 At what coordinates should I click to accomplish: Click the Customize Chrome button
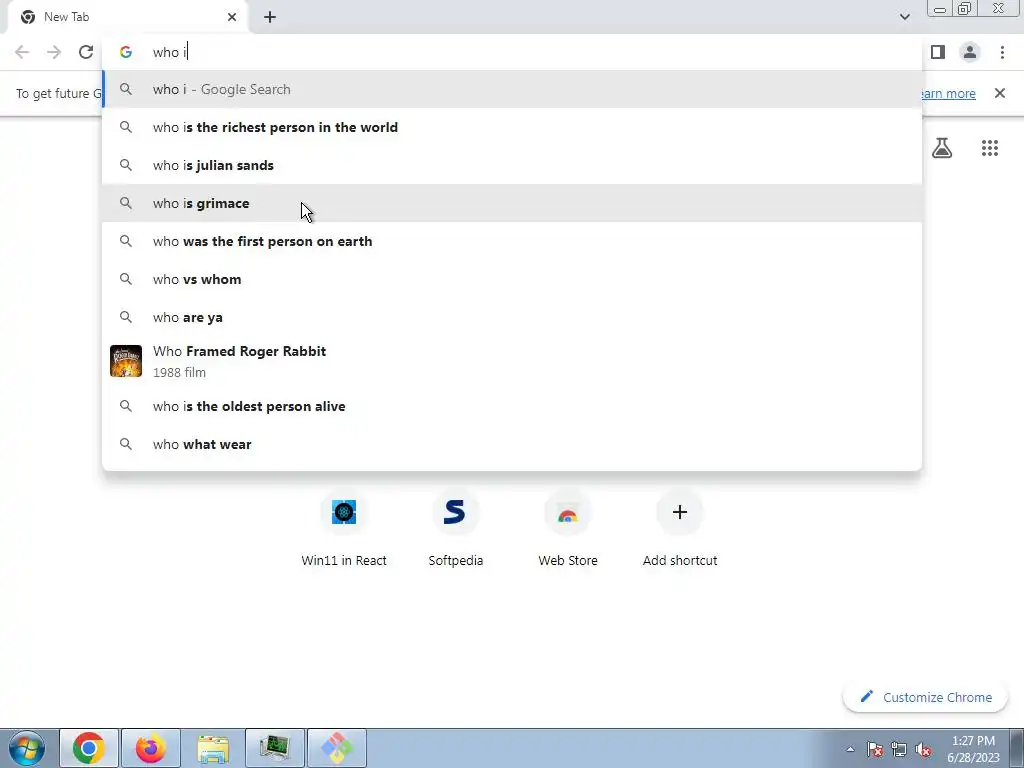click(925, 697)
